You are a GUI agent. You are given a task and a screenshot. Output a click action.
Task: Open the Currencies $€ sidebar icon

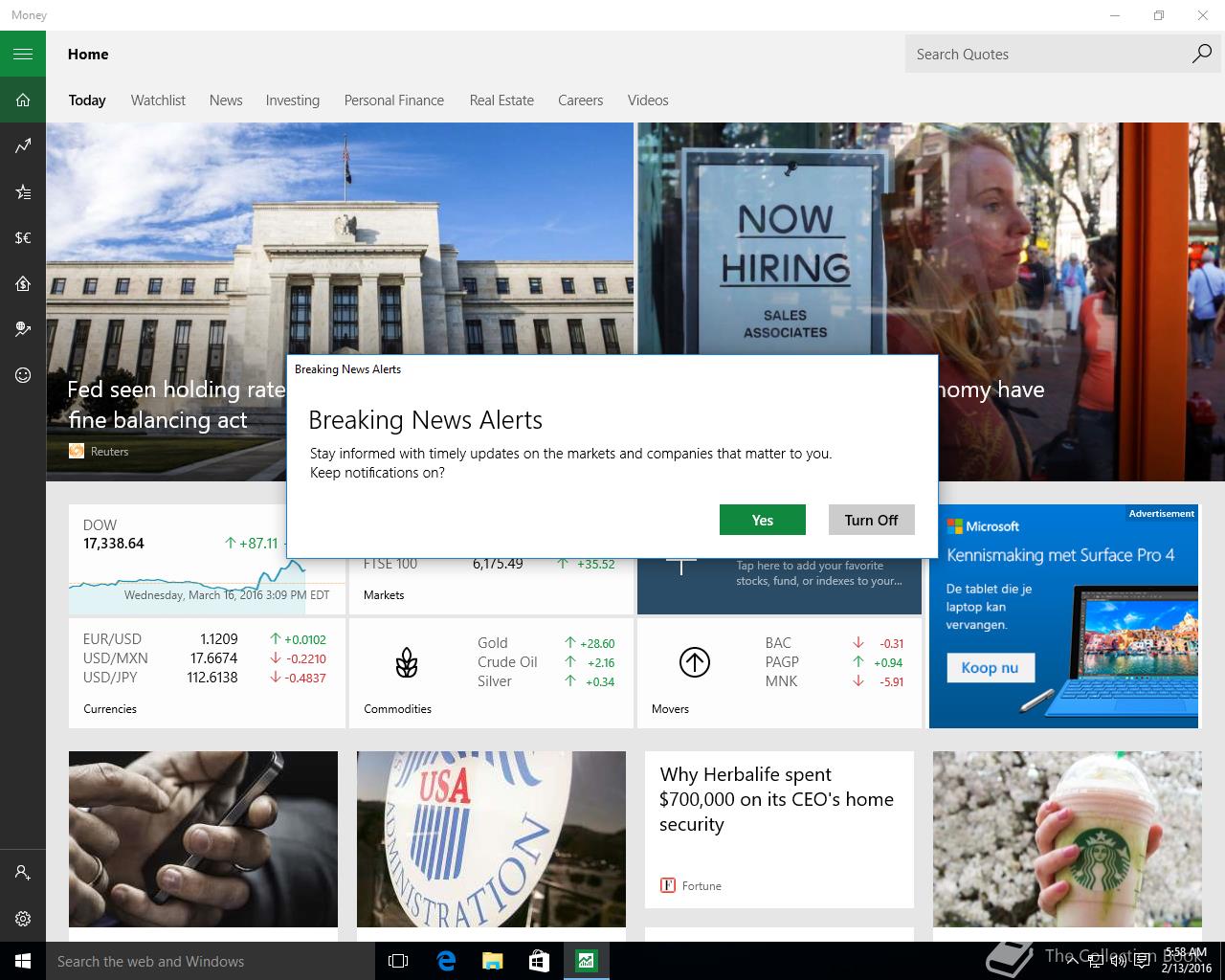pos(23,237)
